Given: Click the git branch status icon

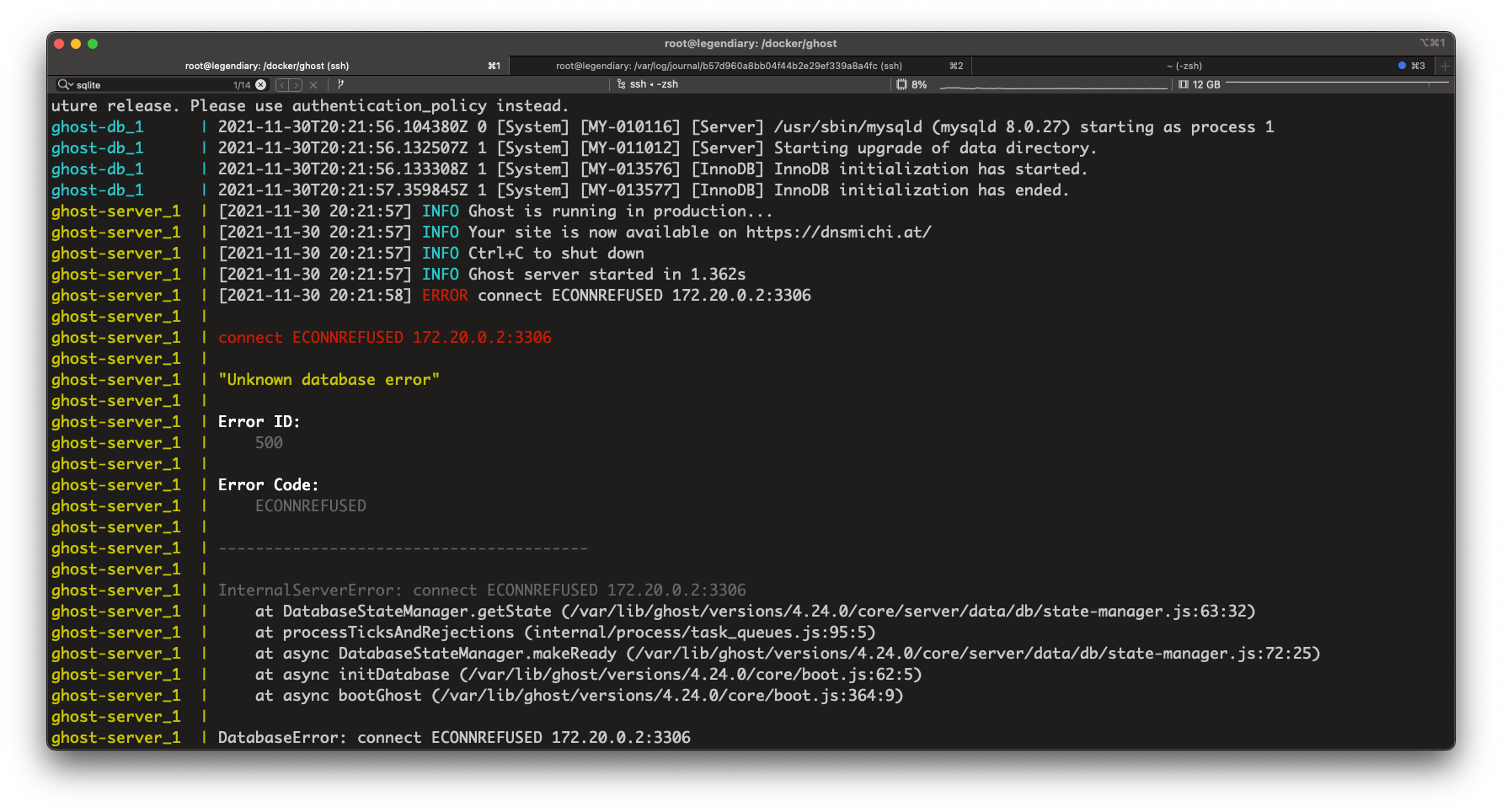Looking at the screenshot, I should pos(340,84).
